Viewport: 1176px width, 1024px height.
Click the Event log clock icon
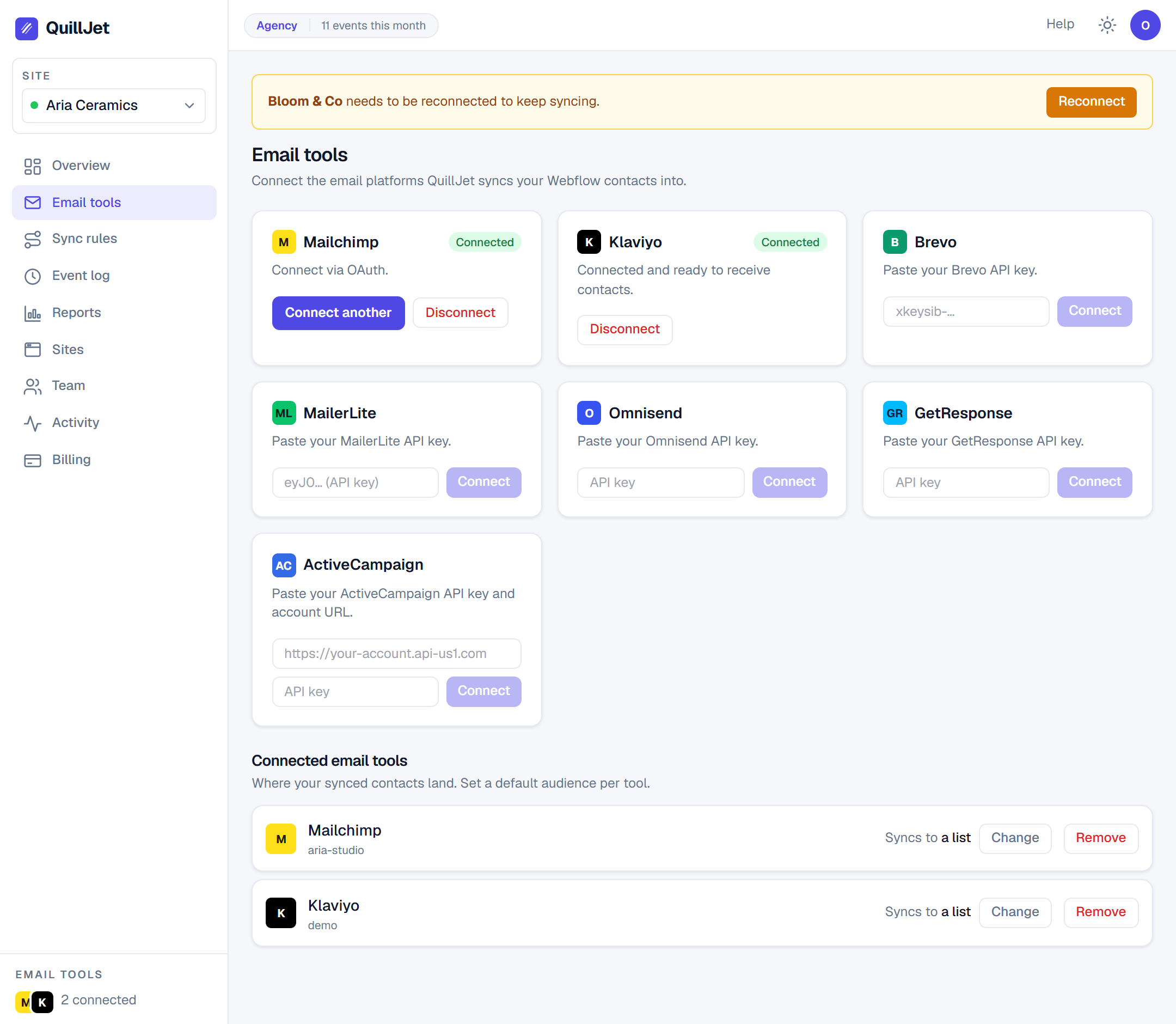click(33, 277)
